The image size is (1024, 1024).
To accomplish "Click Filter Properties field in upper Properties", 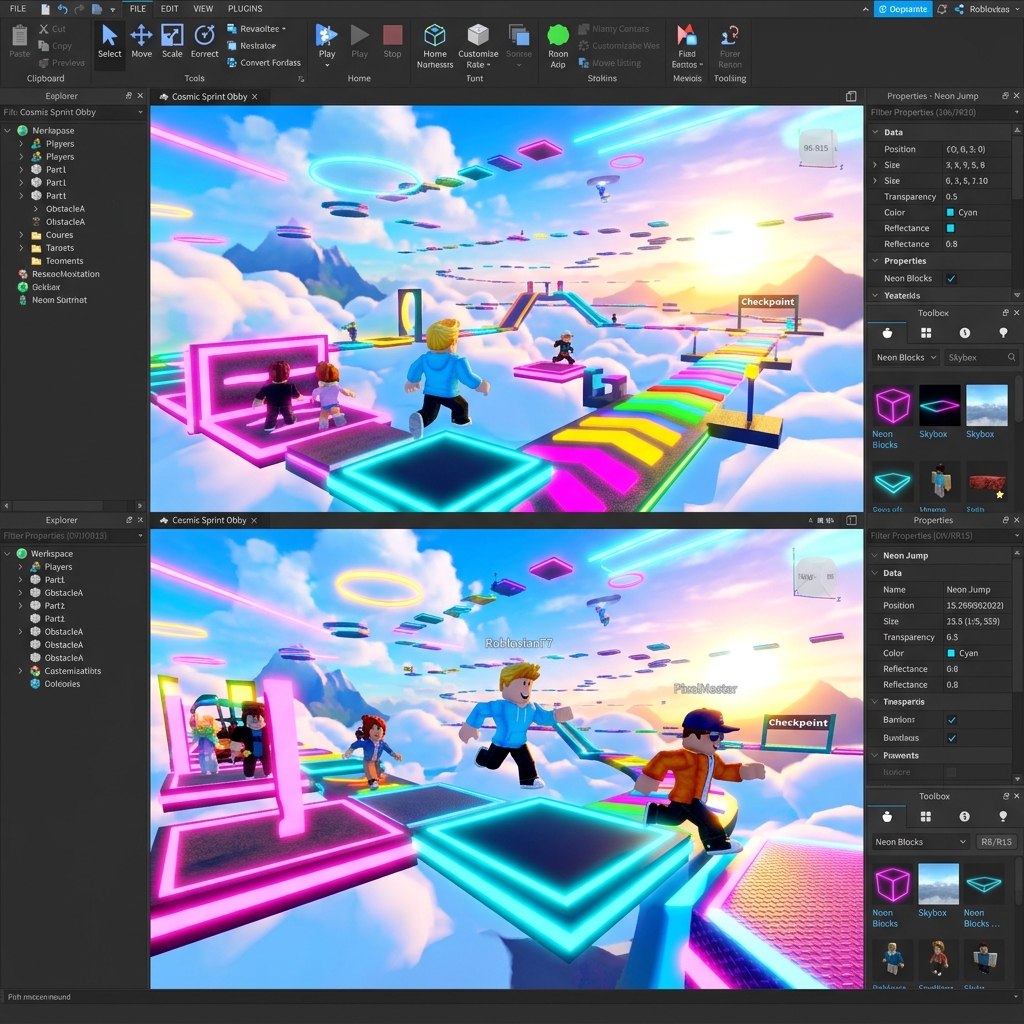I will point(944,113).
